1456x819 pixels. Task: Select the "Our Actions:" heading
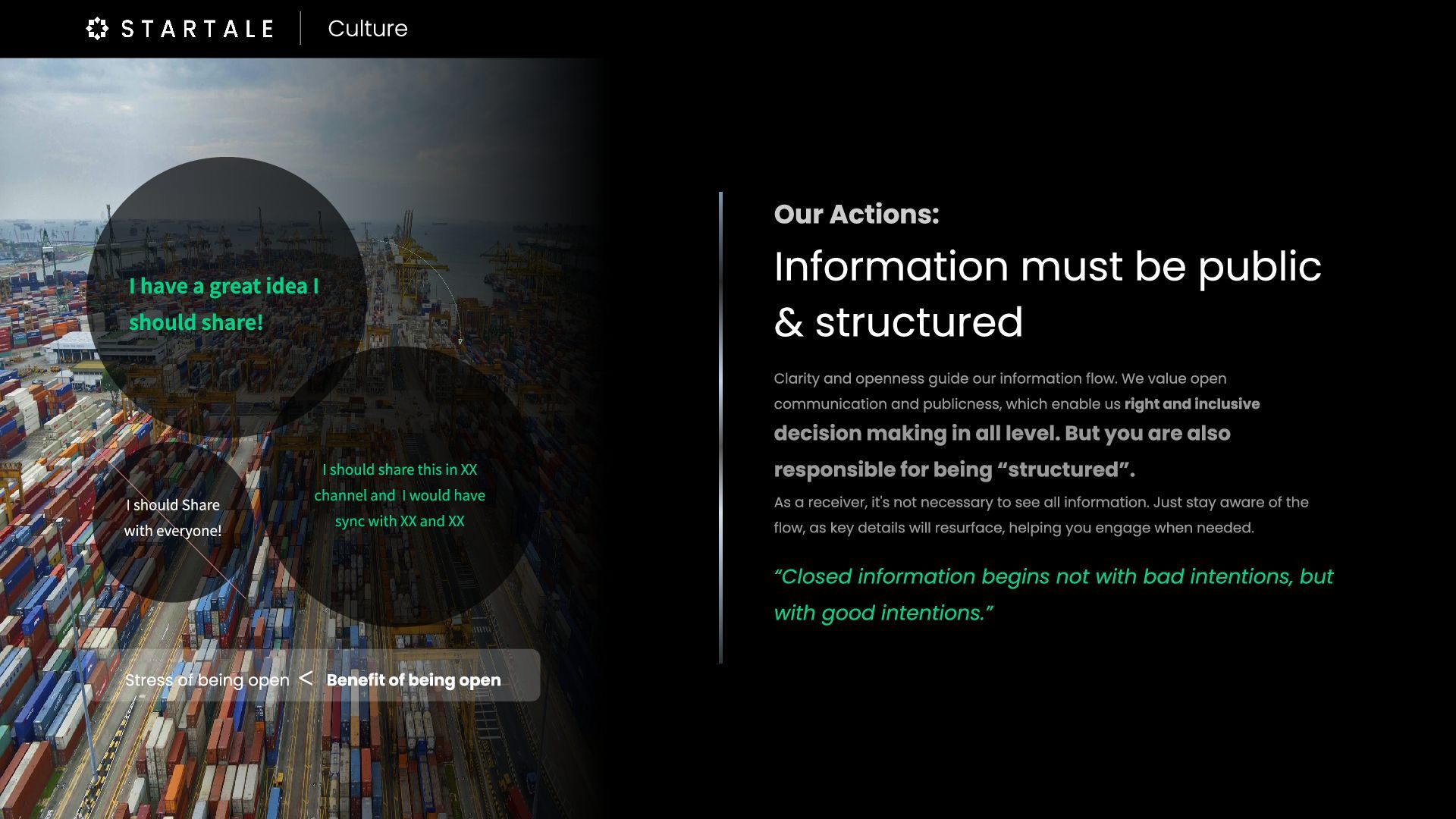[x=856, y=214]
